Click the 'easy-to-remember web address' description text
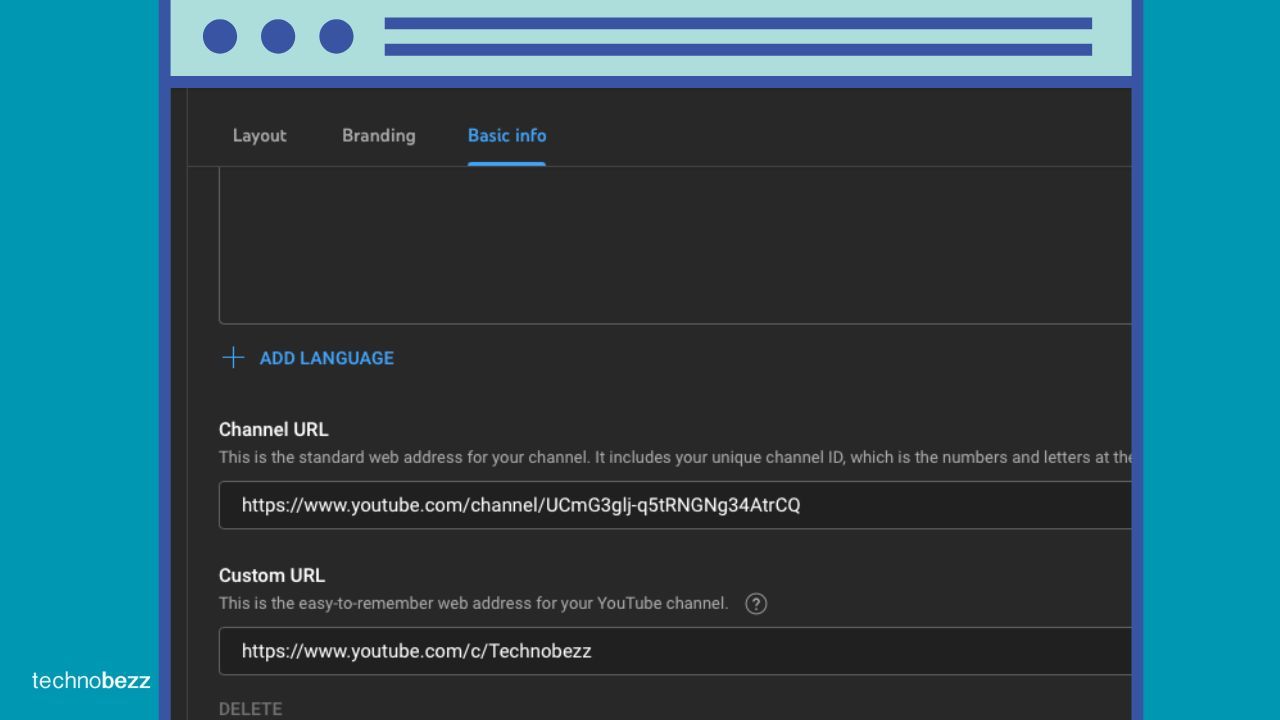Viewport: 1280px width, 720px height. (x=473, y=604)
